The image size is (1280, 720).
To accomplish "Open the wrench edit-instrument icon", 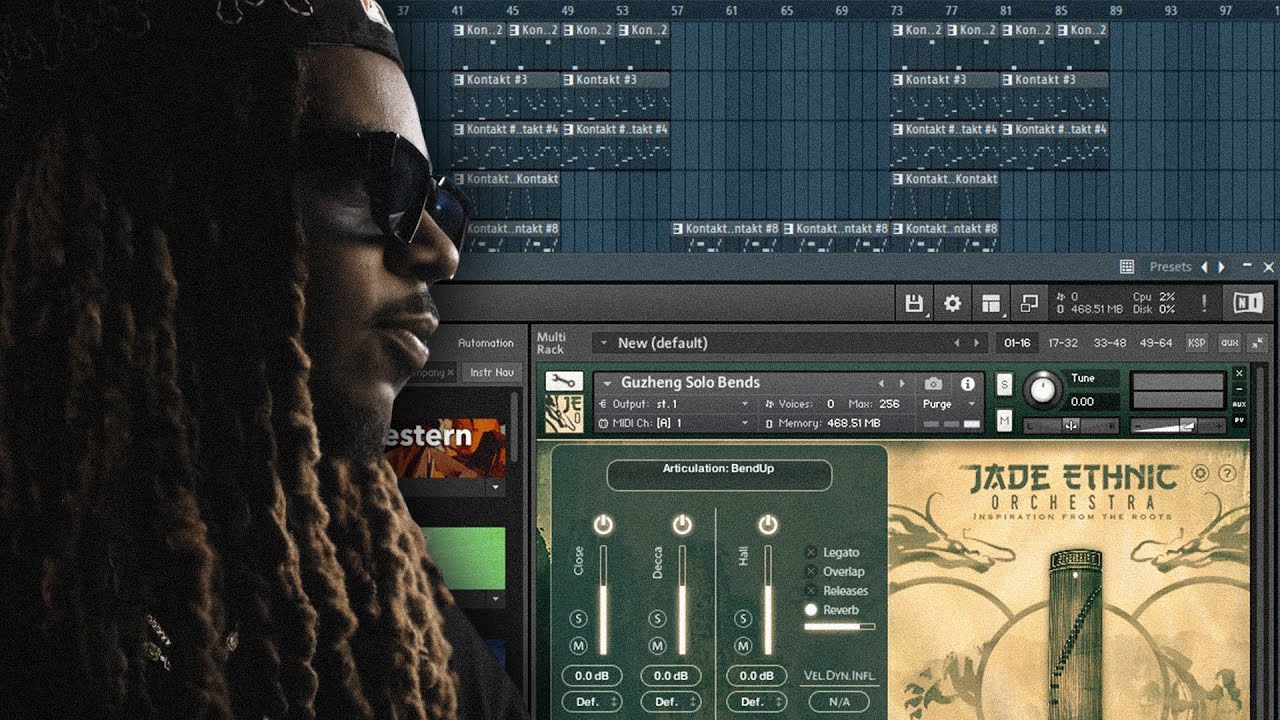I will 563,381.
